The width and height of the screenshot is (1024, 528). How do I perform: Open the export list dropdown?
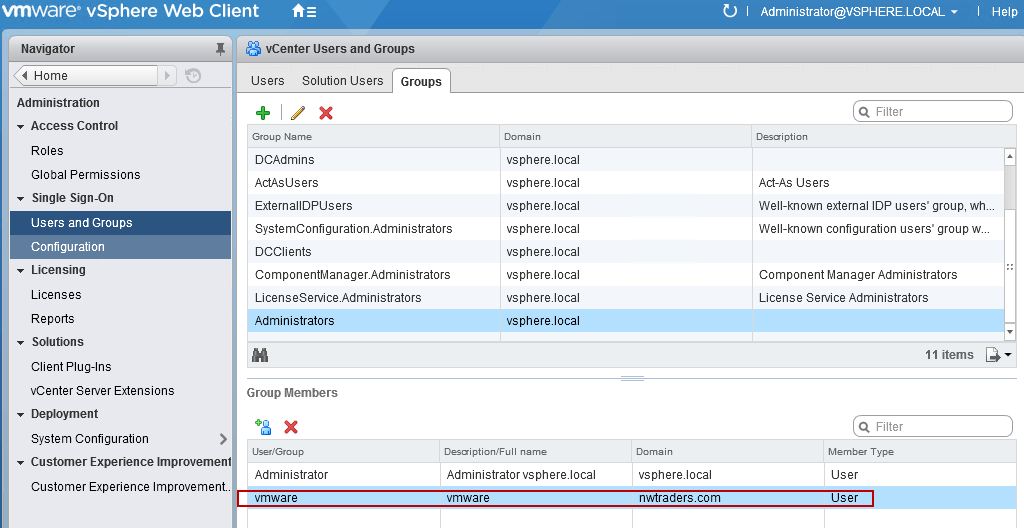coord(998,355)
